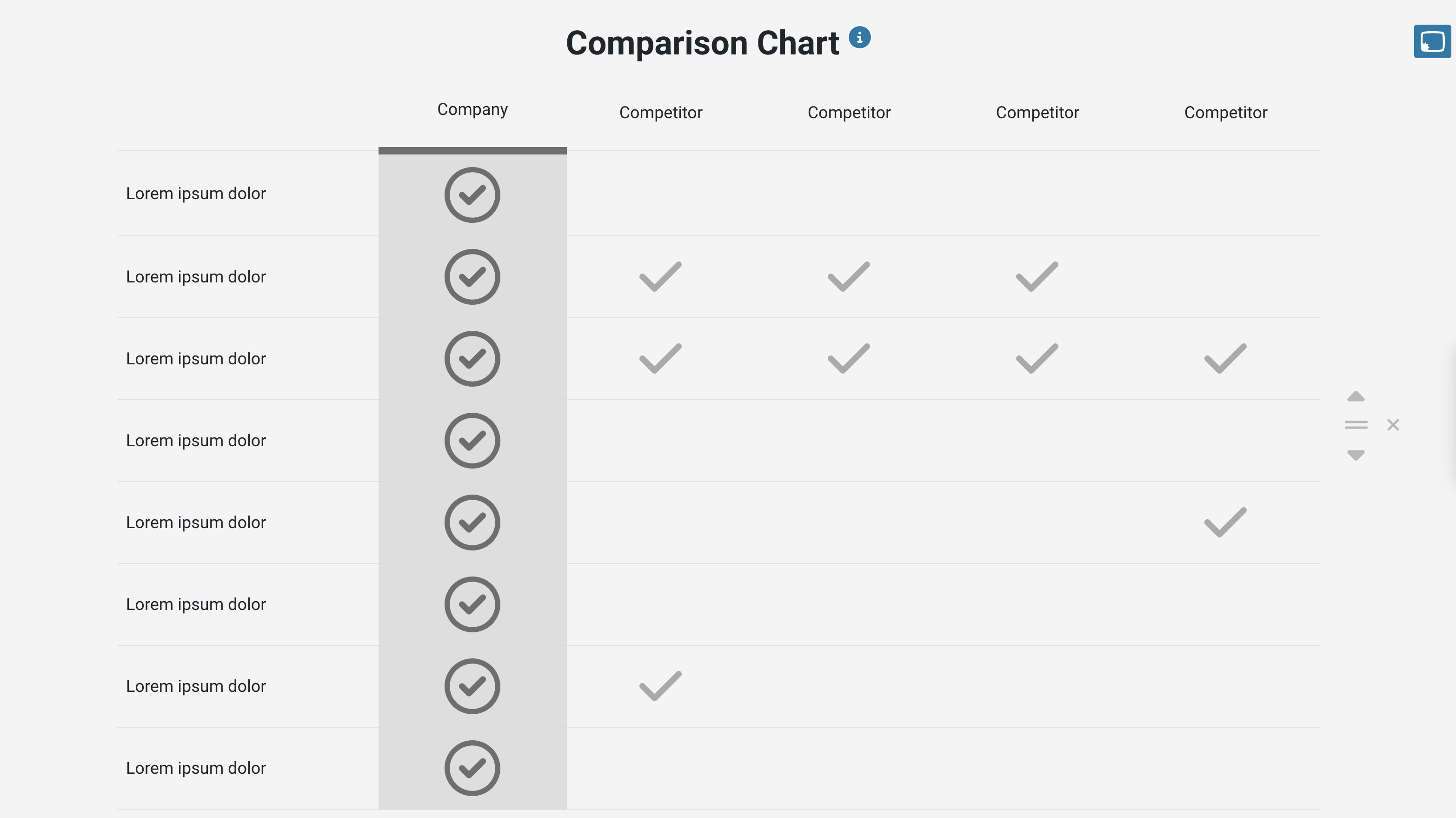This screenshot has height=818, width=1456.
Task: Click first Competitor check in seventh row
Action: 660,686
